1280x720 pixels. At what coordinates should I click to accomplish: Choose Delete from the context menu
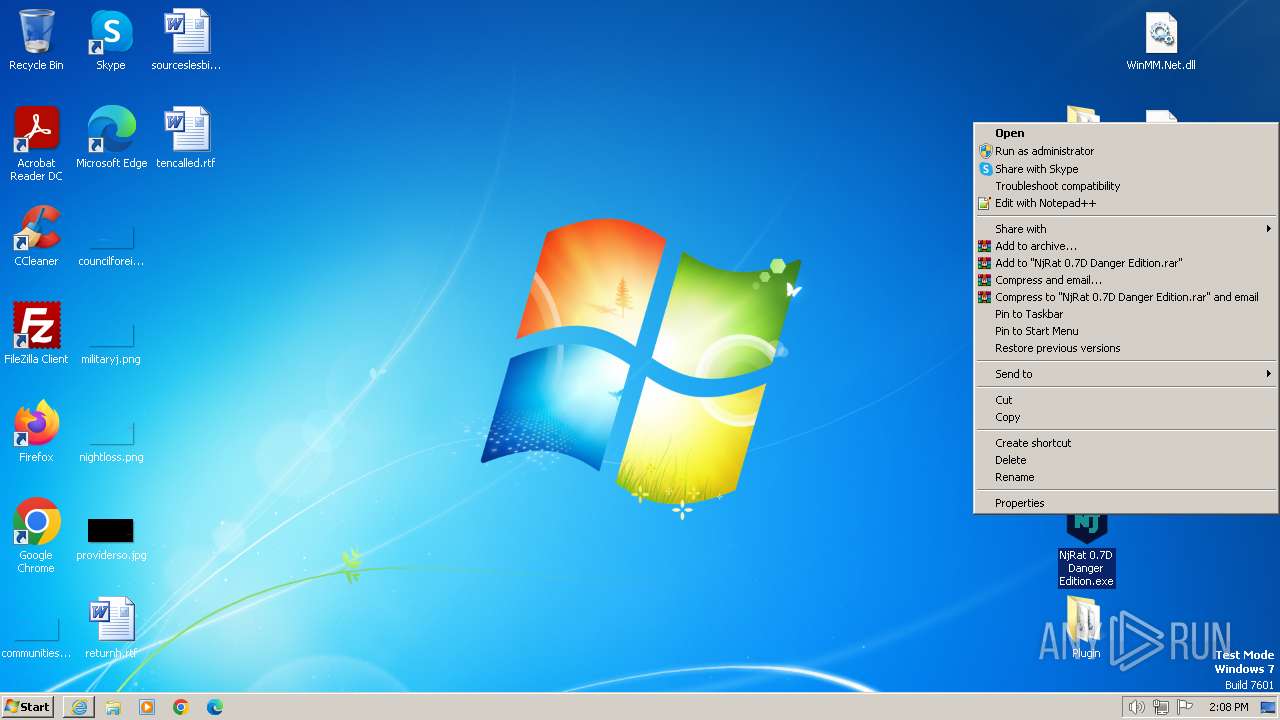(1126, 460)
